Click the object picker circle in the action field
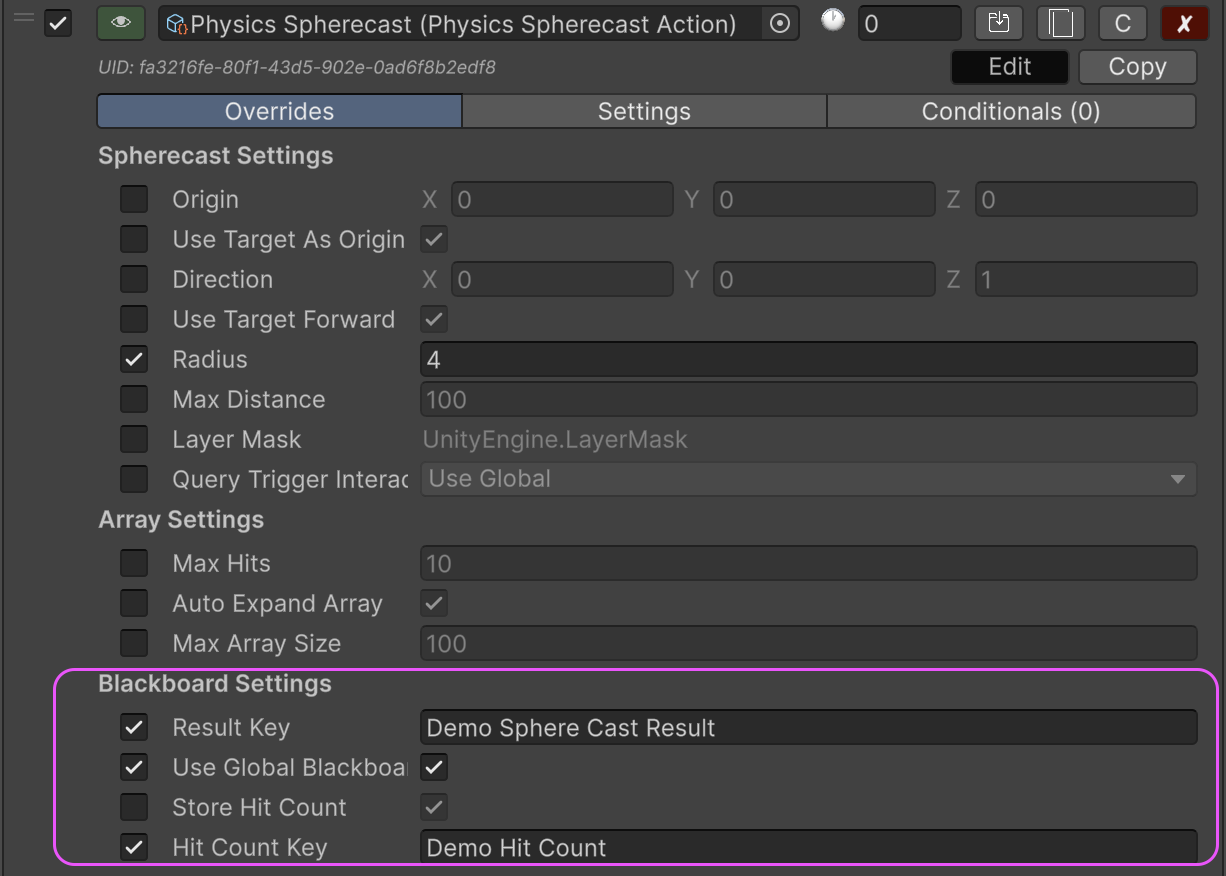1226x876 pixels. pos(779,24)
